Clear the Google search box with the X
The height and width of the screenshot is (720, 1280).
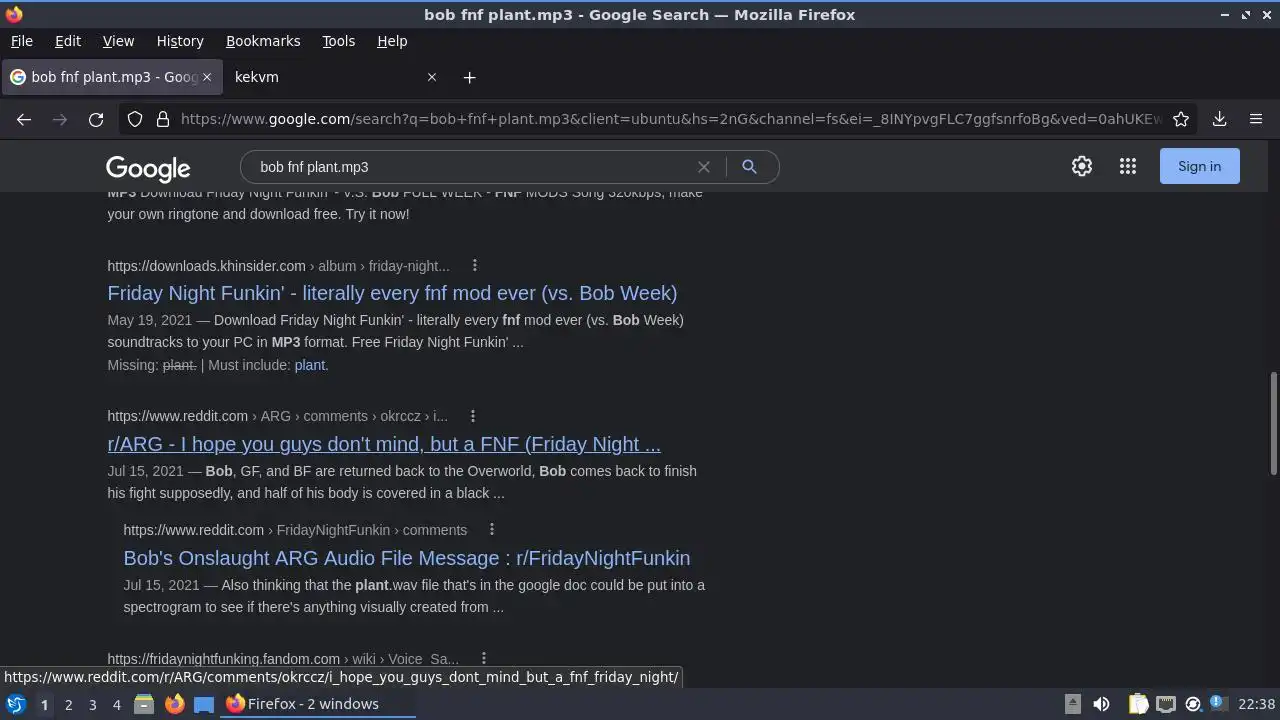pos(704,167)
